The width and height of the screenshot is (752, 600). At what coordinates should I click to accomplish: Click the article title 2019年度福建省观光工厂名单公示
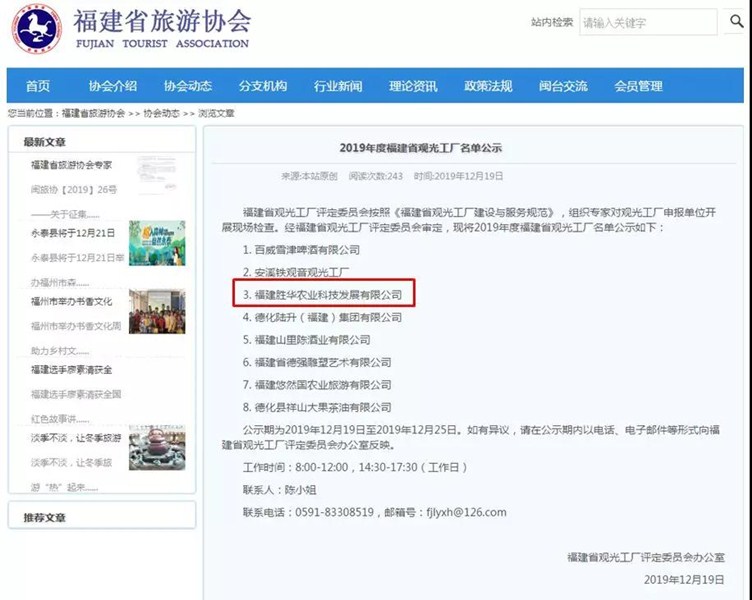421,148
